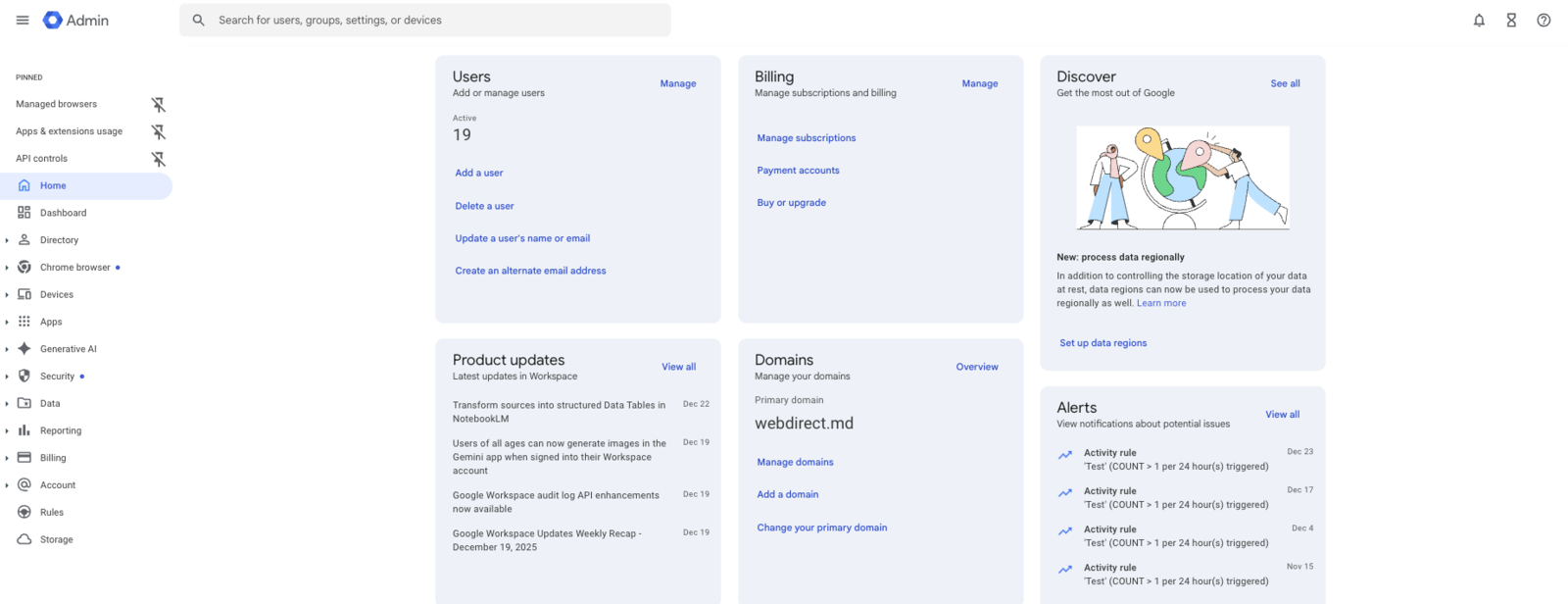
Task: Click Buy or upgrade link
Action: click(x=791, y=203)
